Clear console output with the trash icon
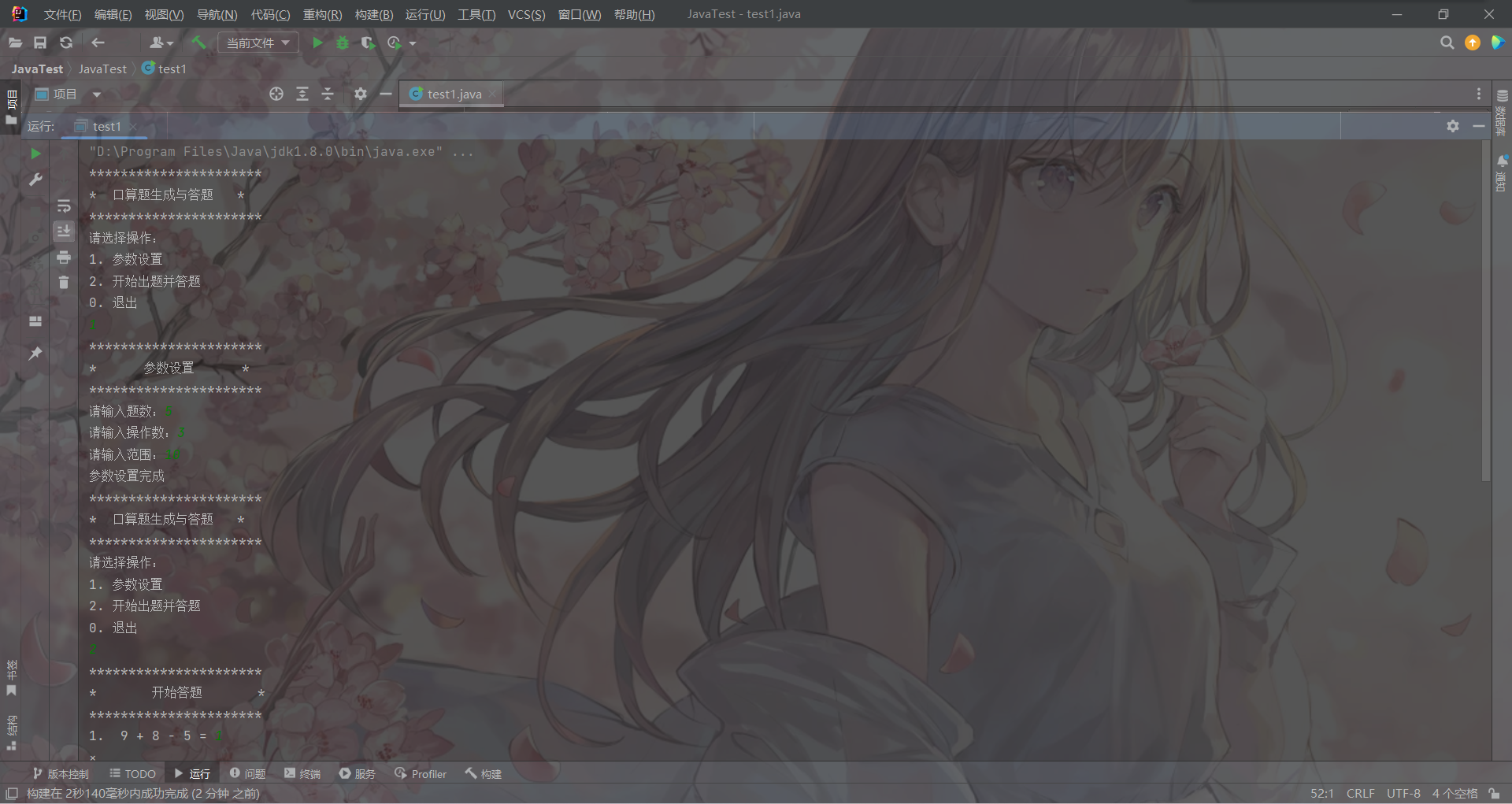 point(64,282)
